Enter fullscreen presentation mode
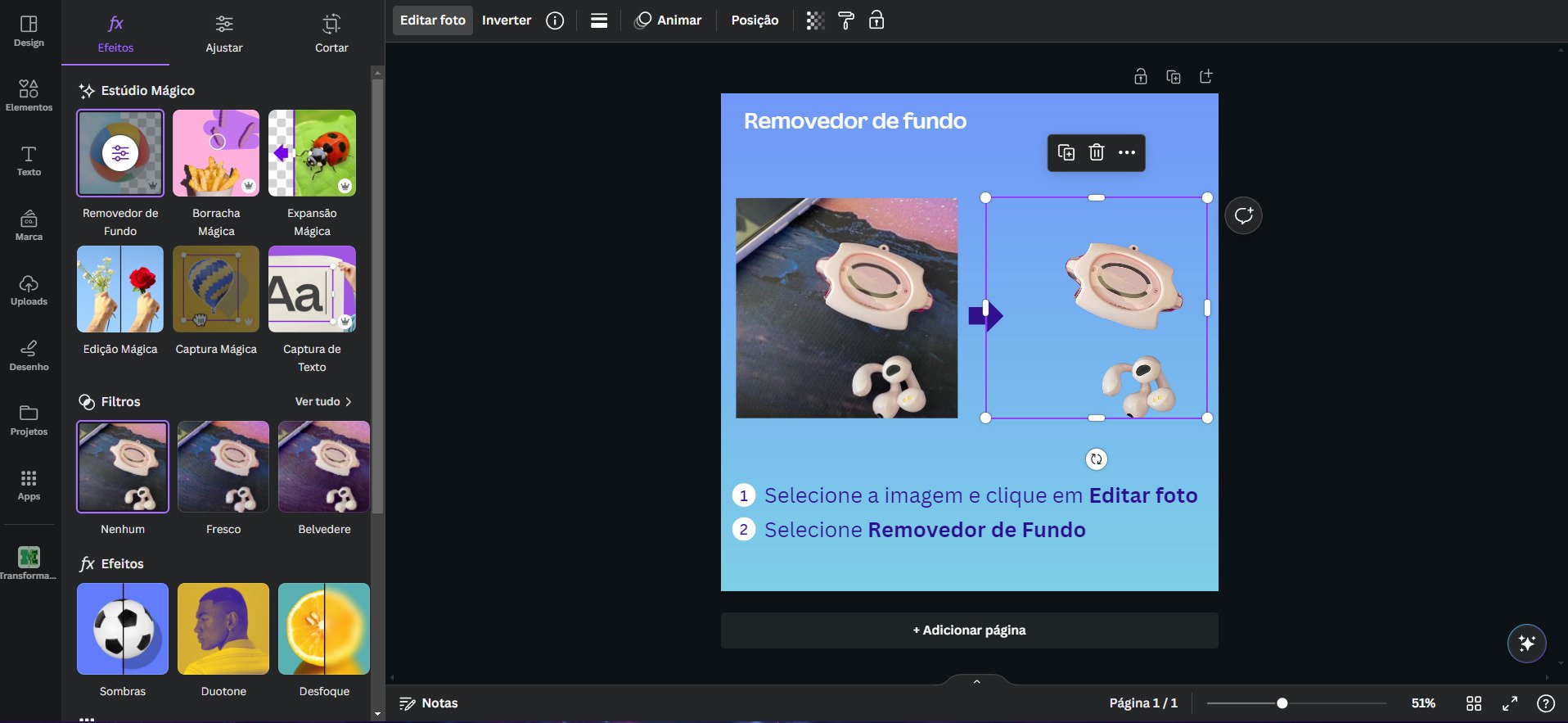Image resolution: width=1568 pixels, height=723 pixels. point(1510,703)
